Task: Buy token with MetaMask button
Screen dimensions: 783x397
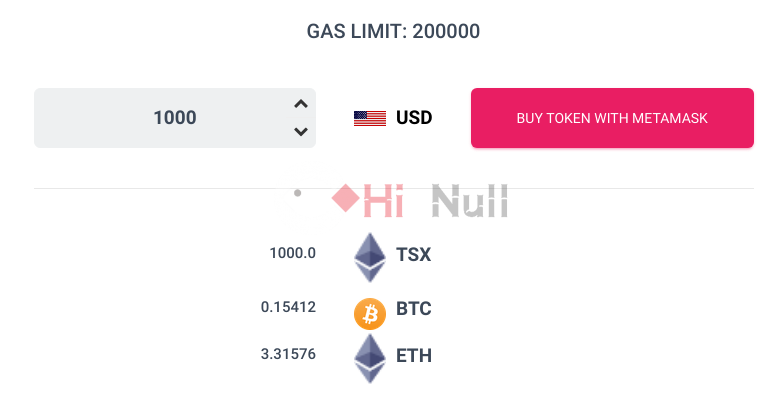Action: (612, 118)
